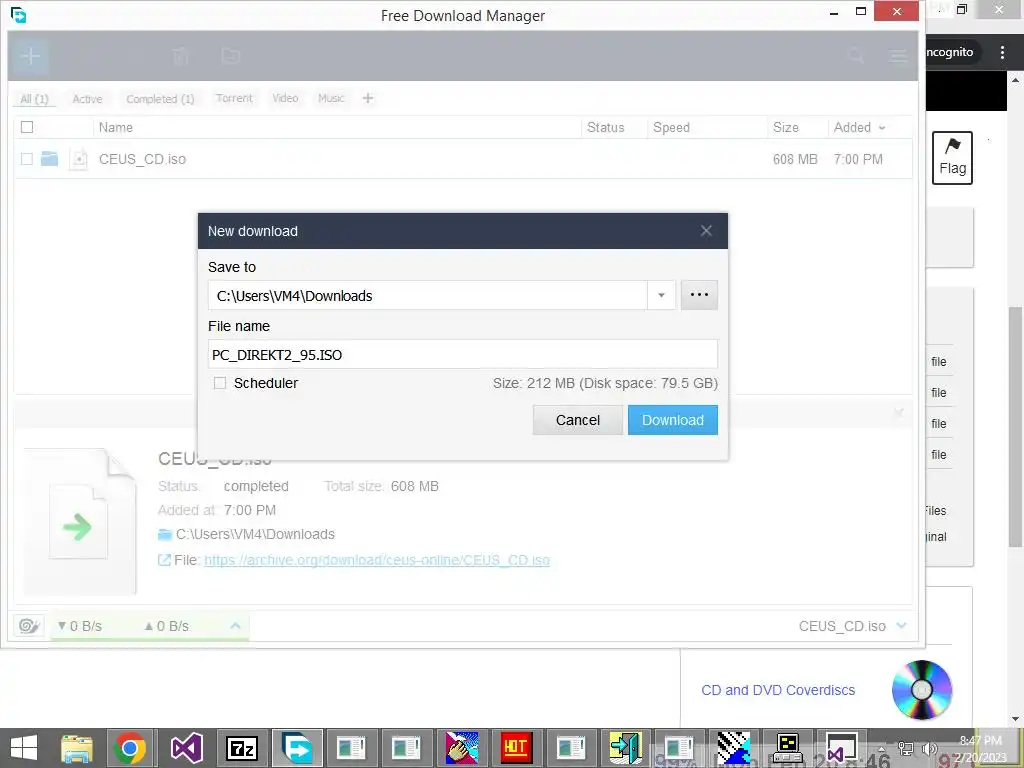This screenshot has height=768, width=1024.
Task: Switch to the Active tab
Action: [88, 99]
